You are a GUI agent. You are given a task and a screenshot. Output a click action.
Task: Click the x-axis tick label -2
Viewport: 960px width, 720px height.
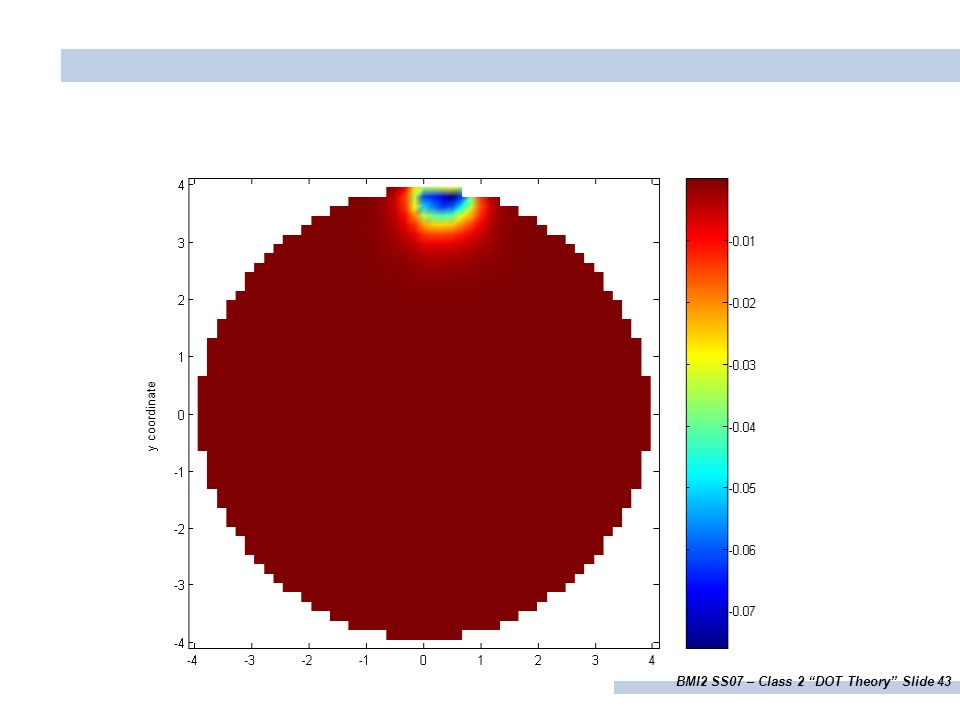coord(307,661)
